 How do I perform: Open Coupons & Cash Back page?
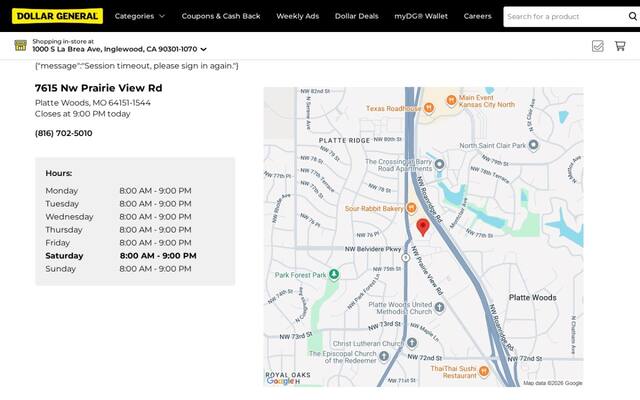(x=221, y=16)
